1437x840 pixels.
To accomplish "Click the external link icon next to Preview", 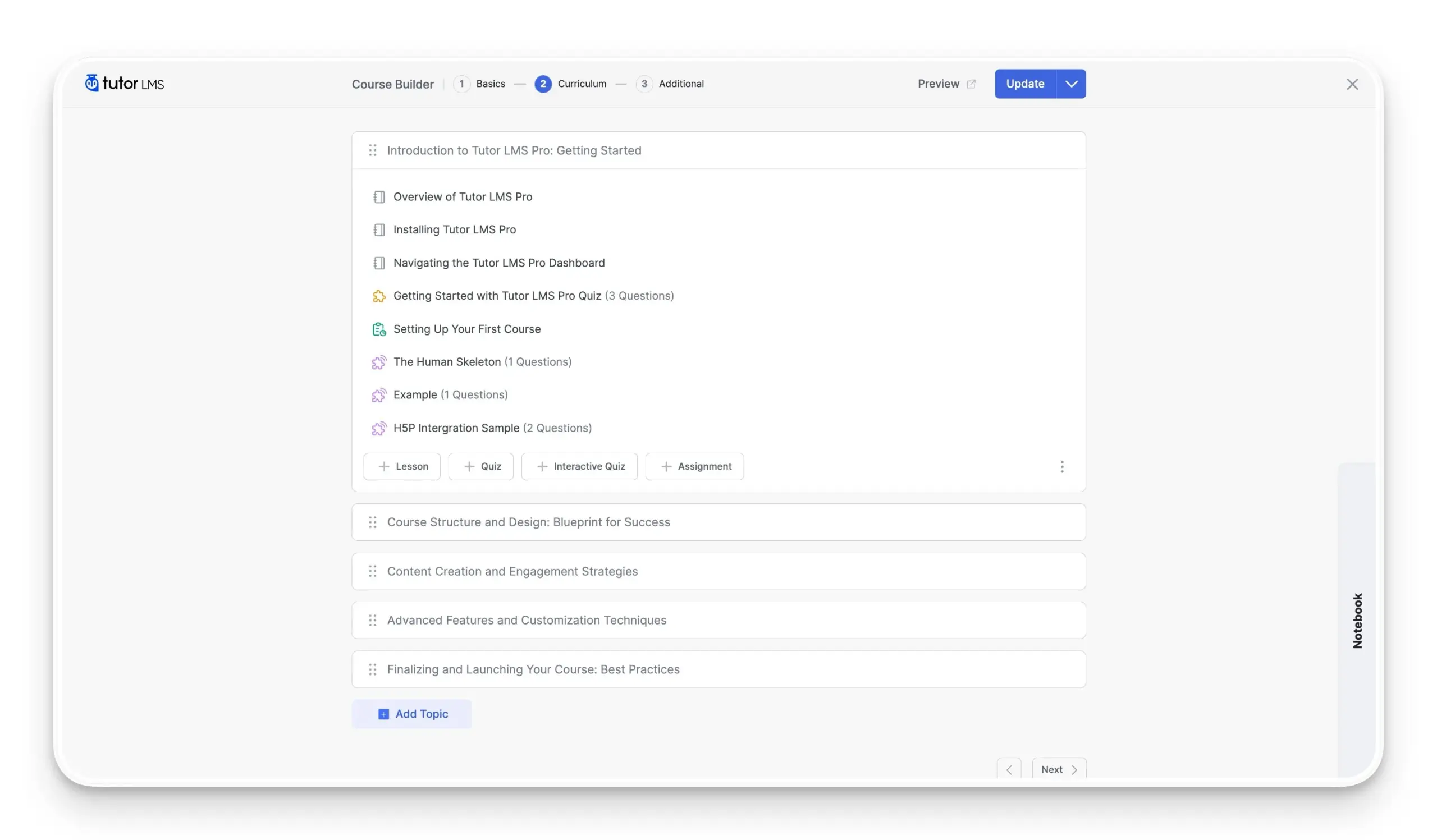I will click(x=971, y=84).
